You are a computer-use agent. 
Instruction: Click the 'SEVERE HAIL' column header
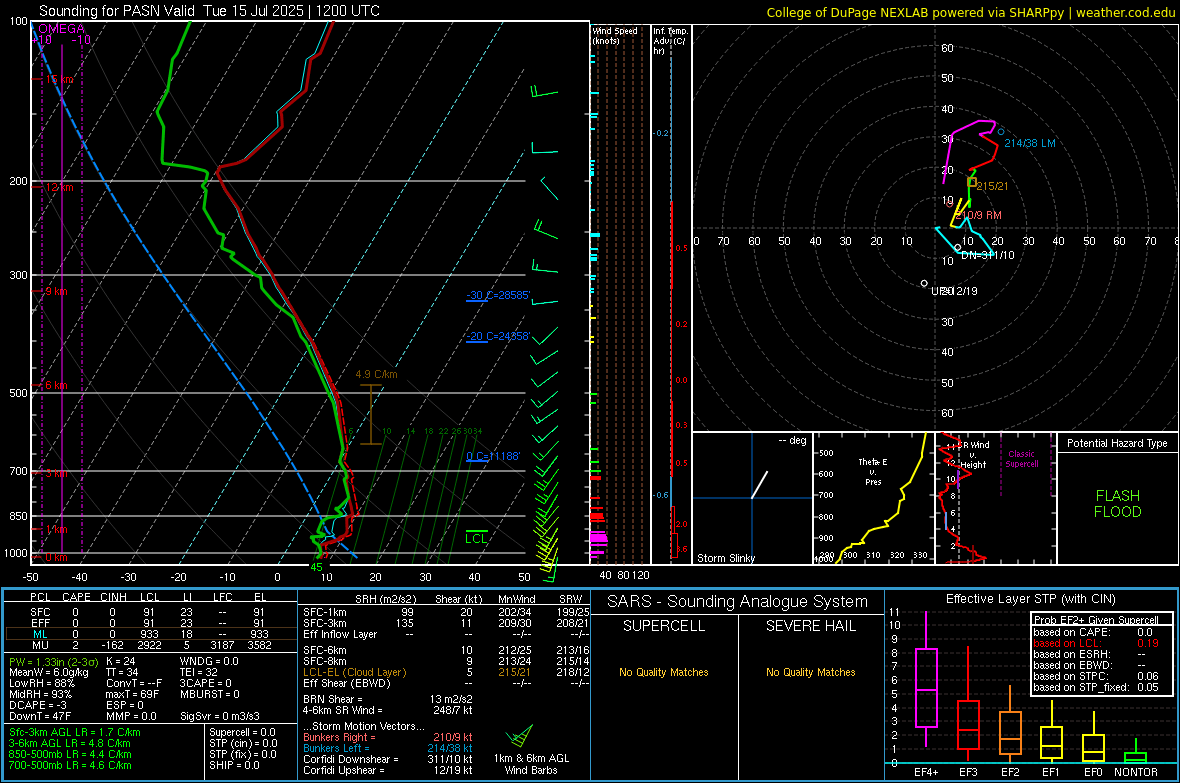[810, 626]
